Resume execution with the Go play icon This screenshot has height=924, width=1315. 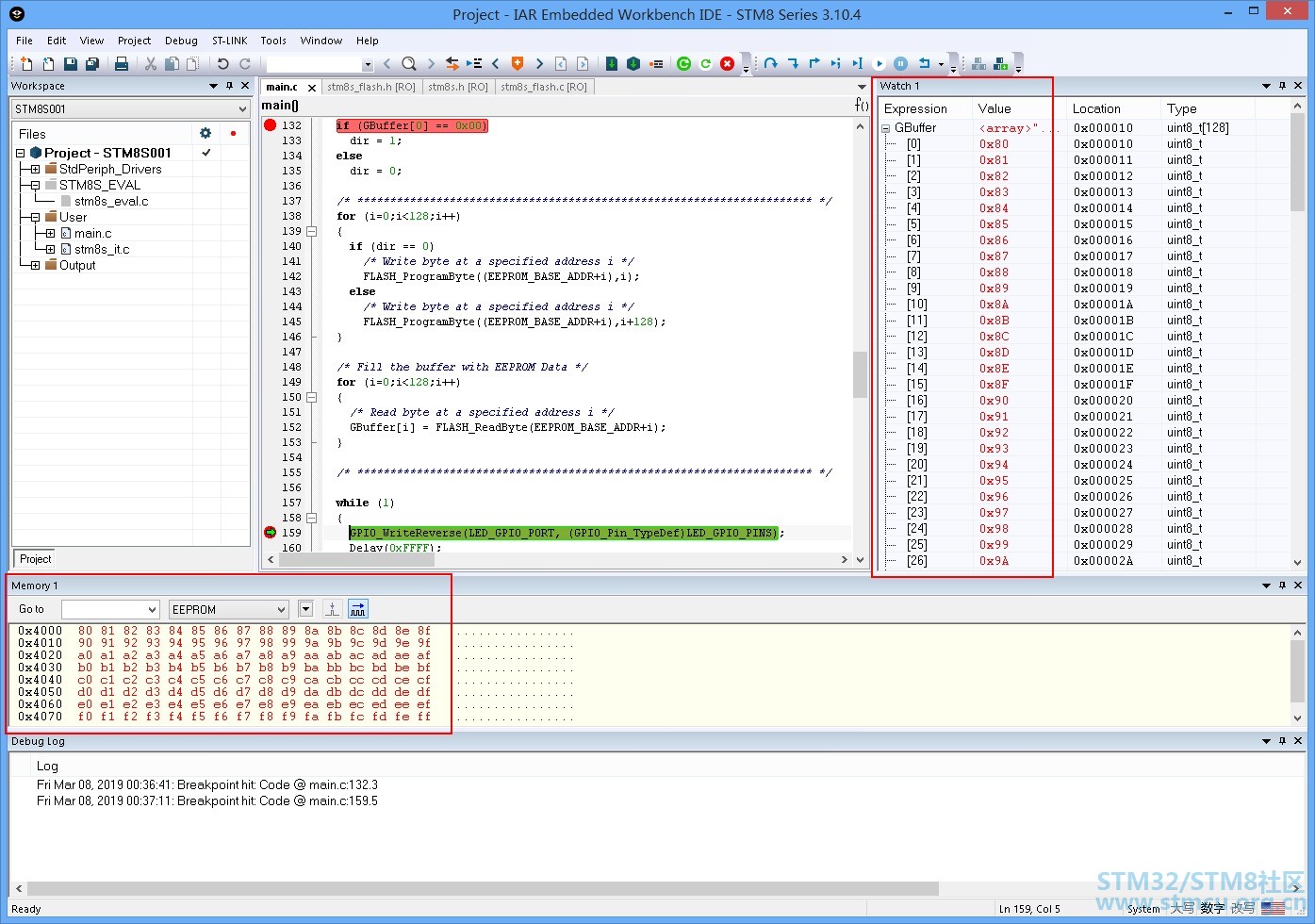pyautogui.click(x=879, y=63)
